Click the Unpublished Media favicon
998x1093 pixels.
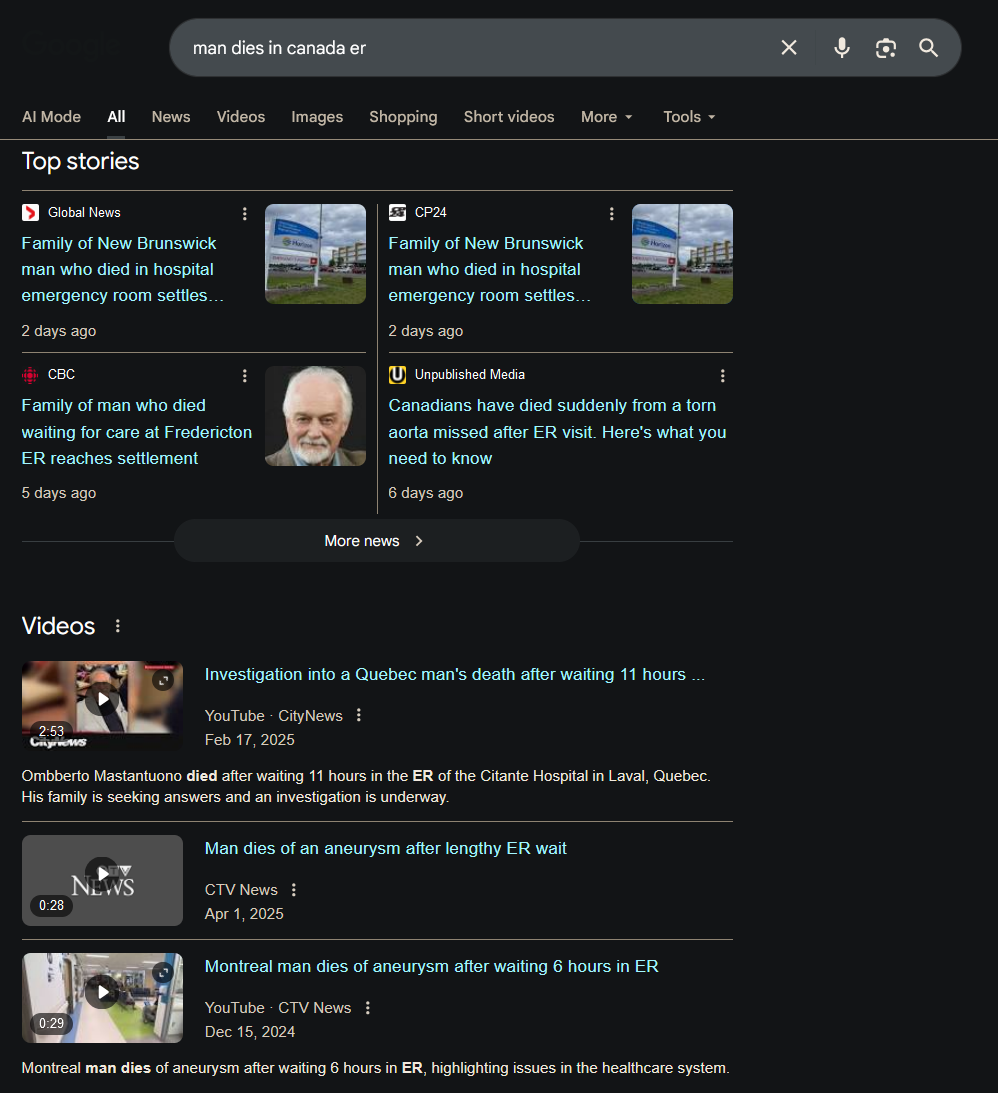pyautogui.click(x=397, y=375)
